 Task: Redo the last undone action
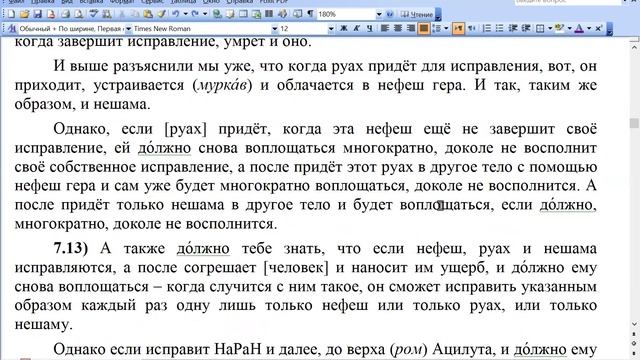point(195,14)
